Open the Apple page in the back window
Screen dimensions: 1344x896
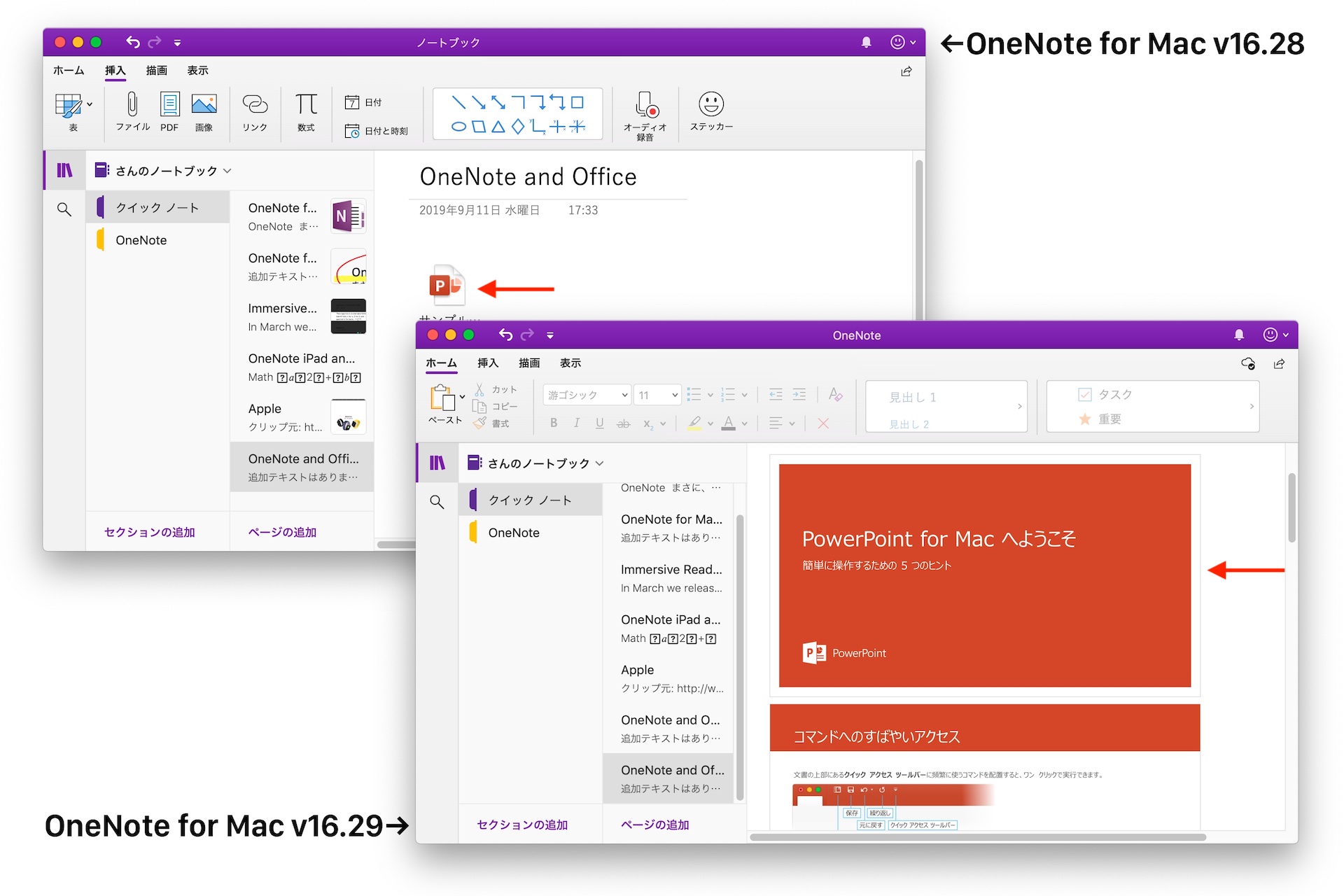coord(302,417)
